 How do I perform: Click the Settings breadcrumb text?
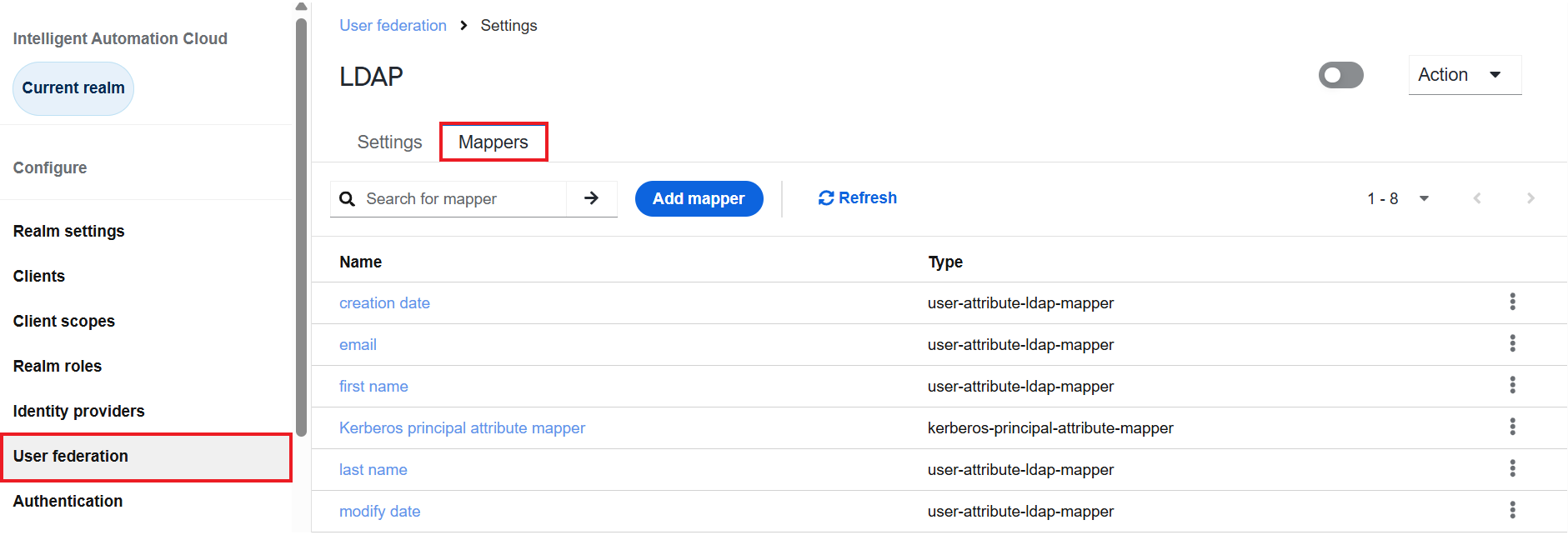(508, 25)
